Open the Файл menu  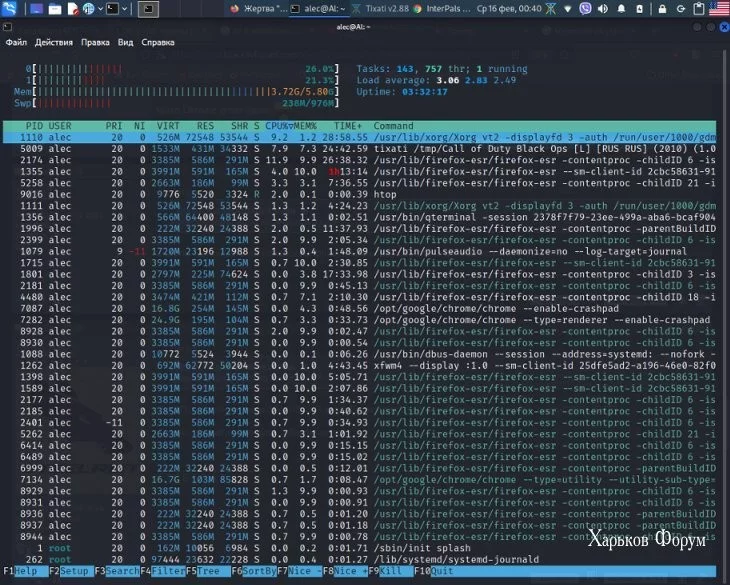pos(16,42)
